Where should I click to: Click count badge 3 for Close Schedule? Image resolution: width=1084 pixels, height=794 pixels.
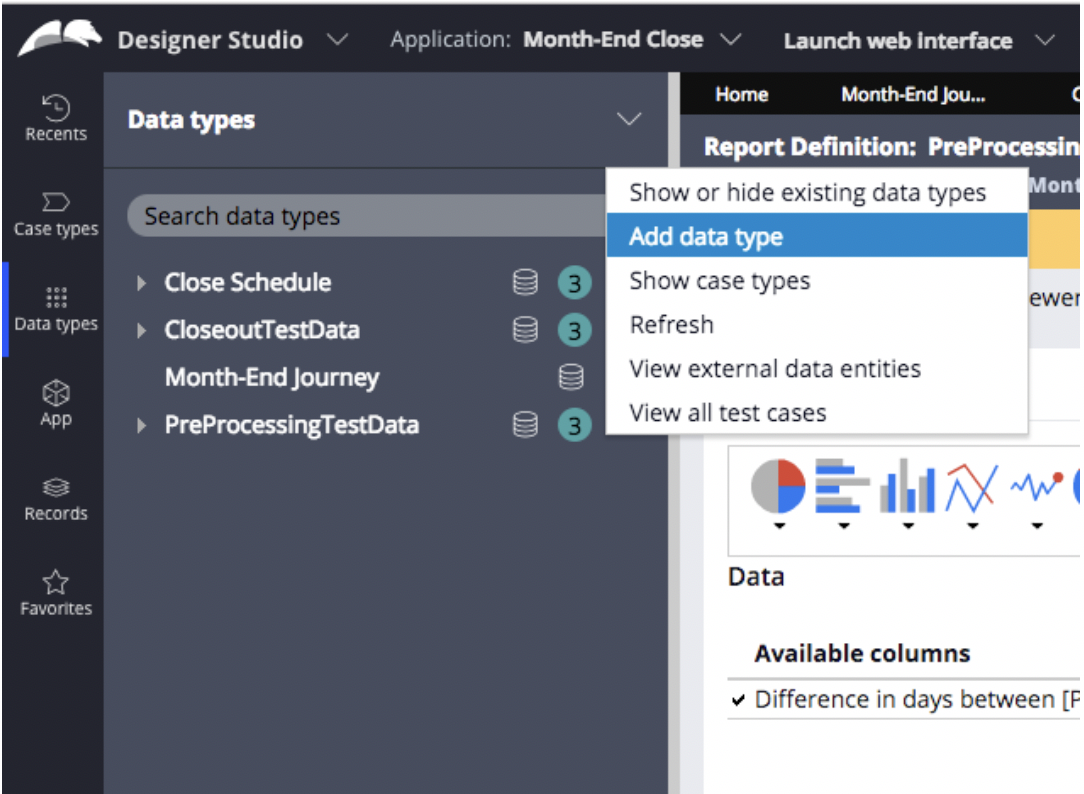(574, 283)
